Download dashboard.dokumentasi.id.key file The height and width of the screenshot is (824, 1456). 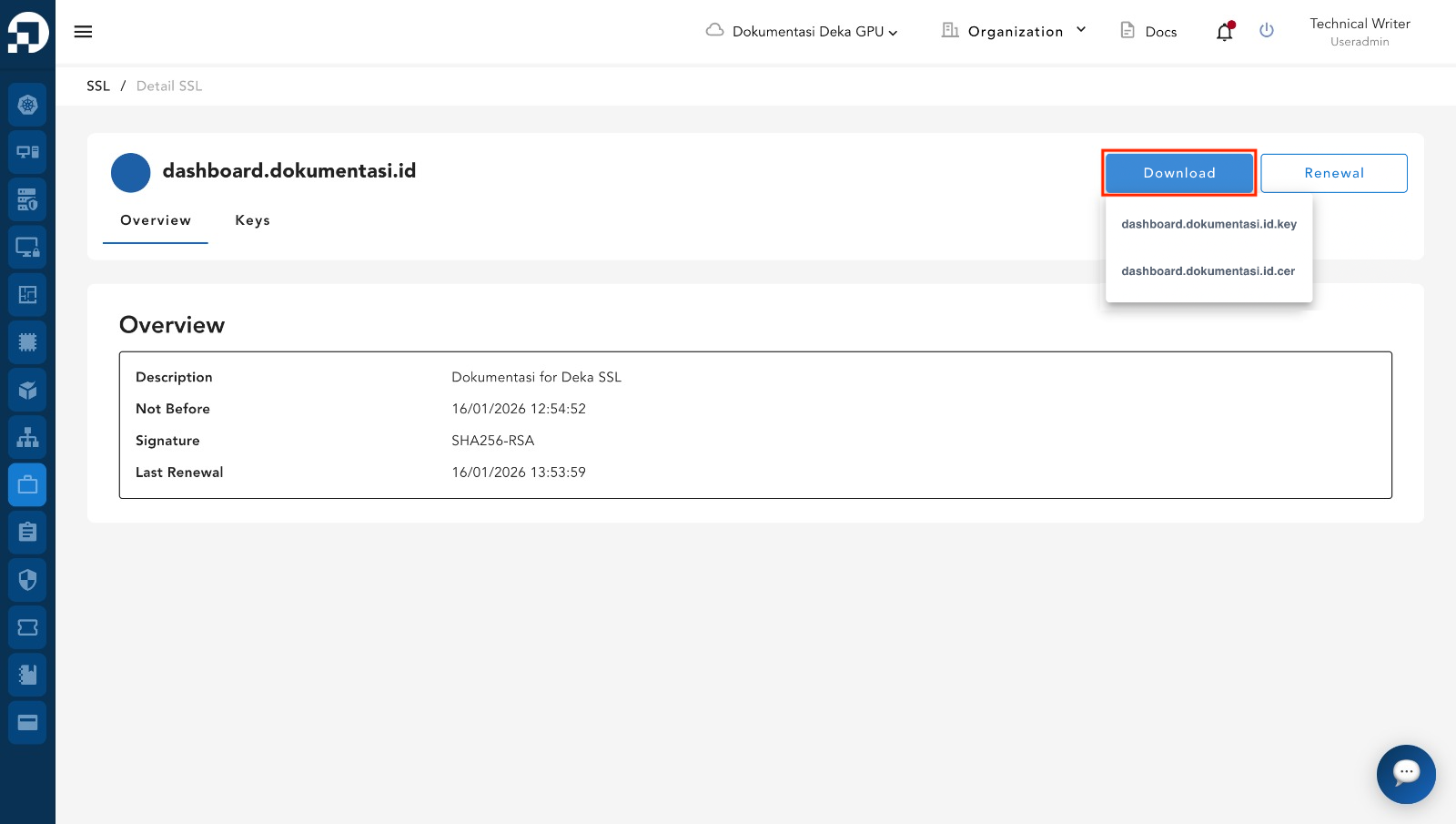pos(1208,224)
